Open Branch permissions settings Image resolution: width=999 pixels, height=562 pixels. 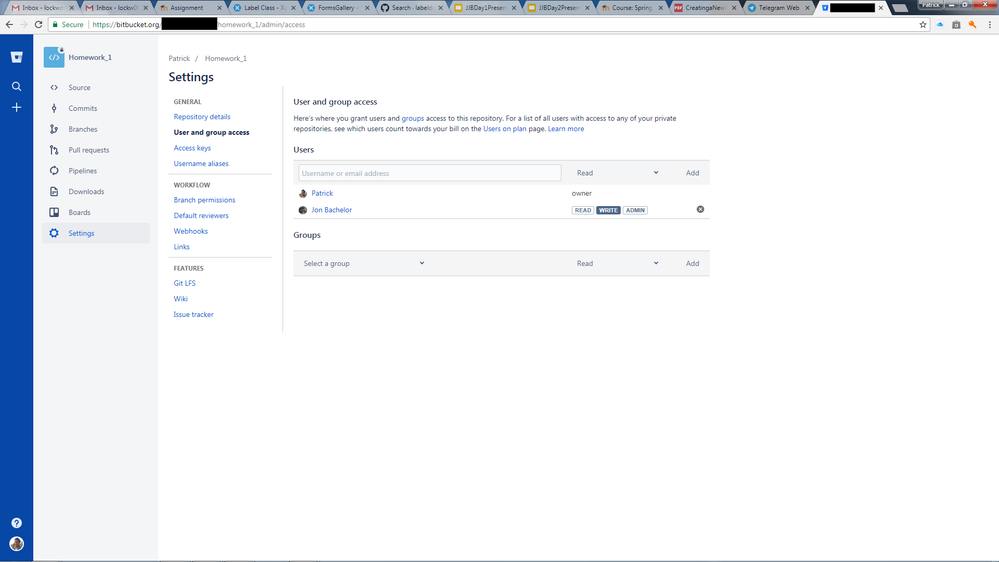[205, 200]
